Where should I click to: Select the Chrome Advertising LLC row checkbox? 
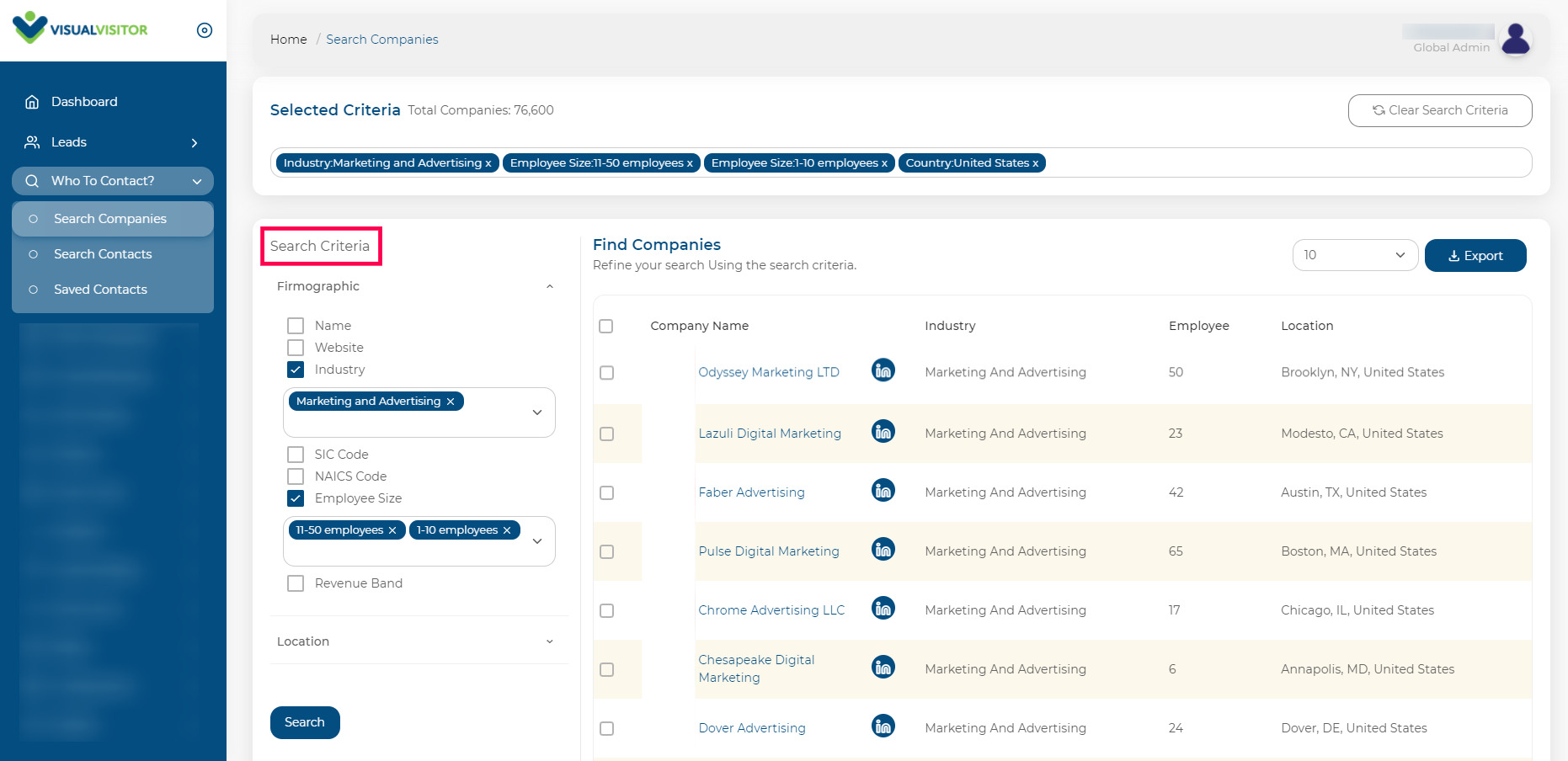click(606, 611)
